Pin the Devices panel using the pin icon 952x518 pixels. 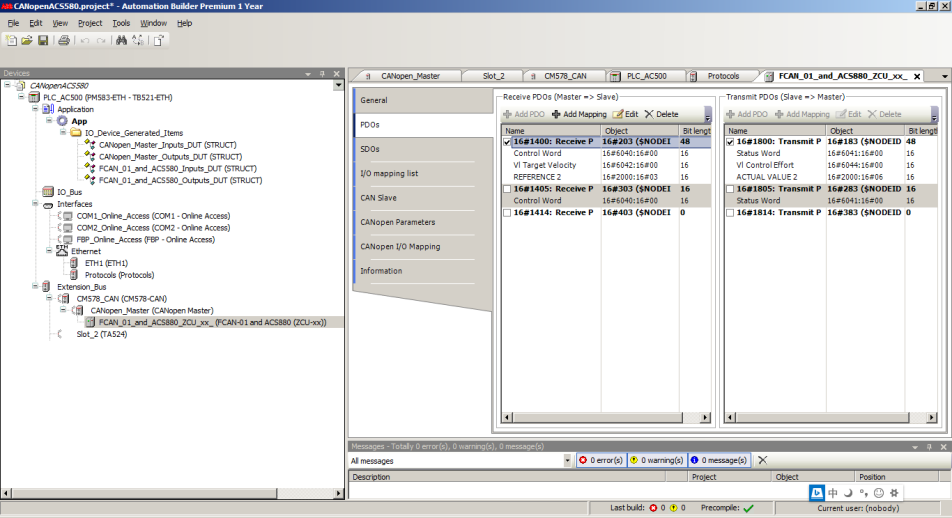[x=322, y=73]
